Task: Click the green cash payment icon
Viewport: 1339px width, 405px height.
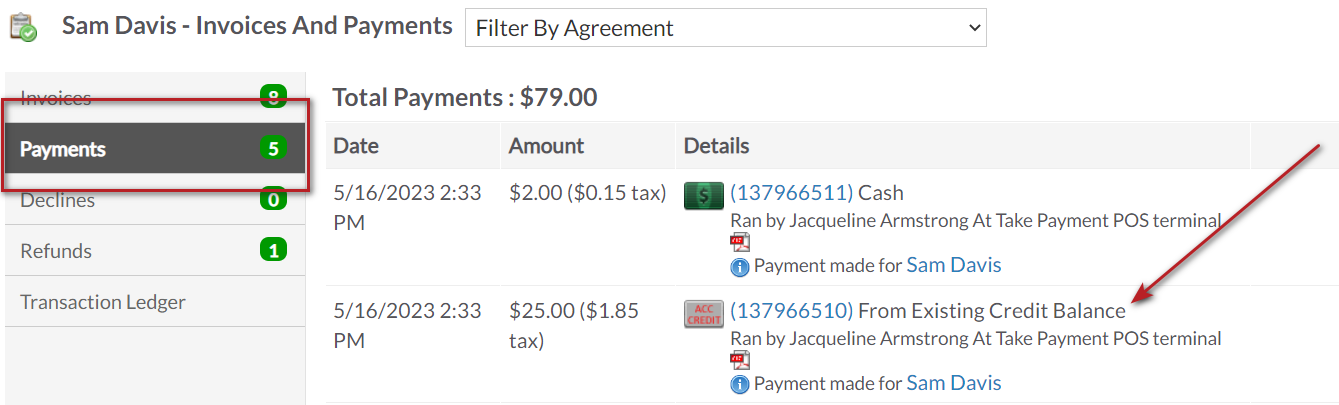Action: pos(704,195)
